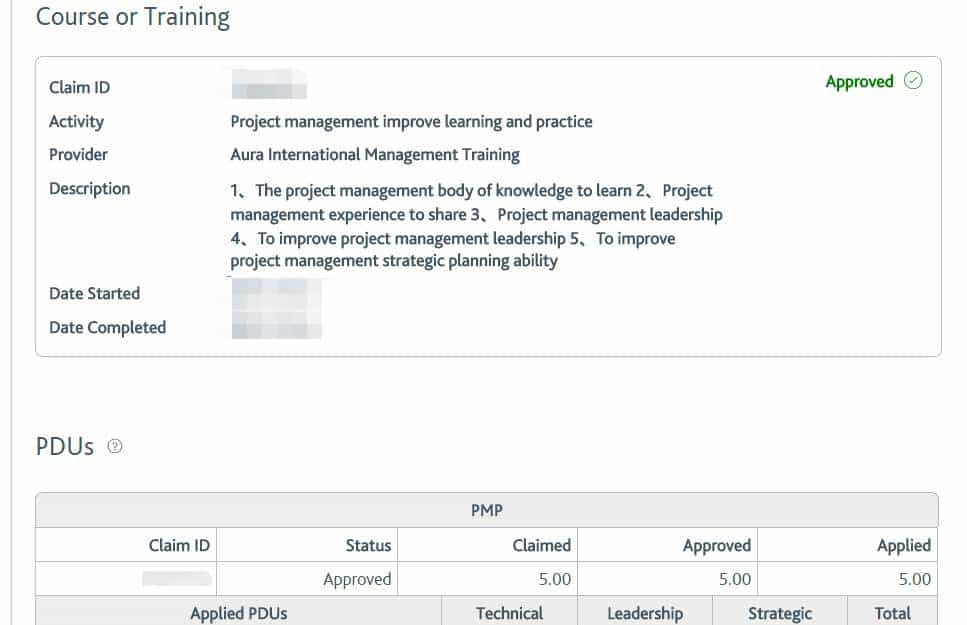Click the Leadership column header
The image size is (967, 625).
645,613
